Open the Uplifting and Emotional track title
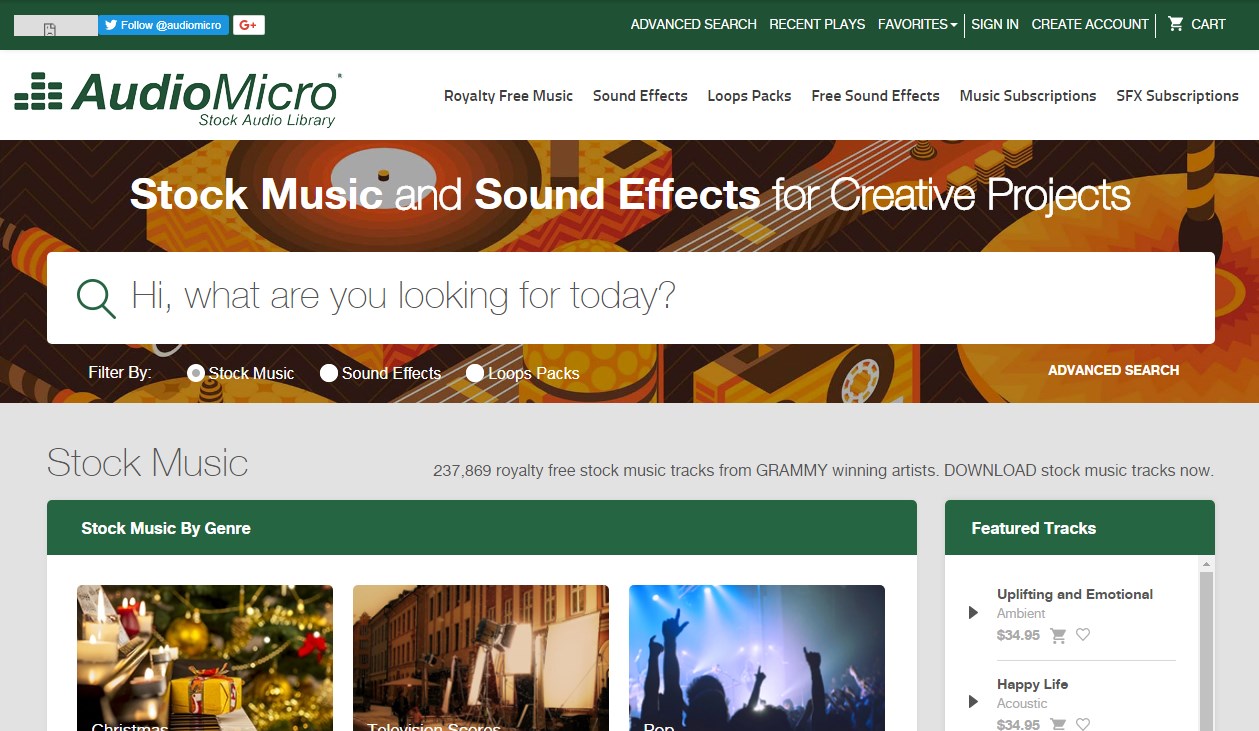Image resolution: width=1259 pixels, height=731 pixels. (1075, 594)
